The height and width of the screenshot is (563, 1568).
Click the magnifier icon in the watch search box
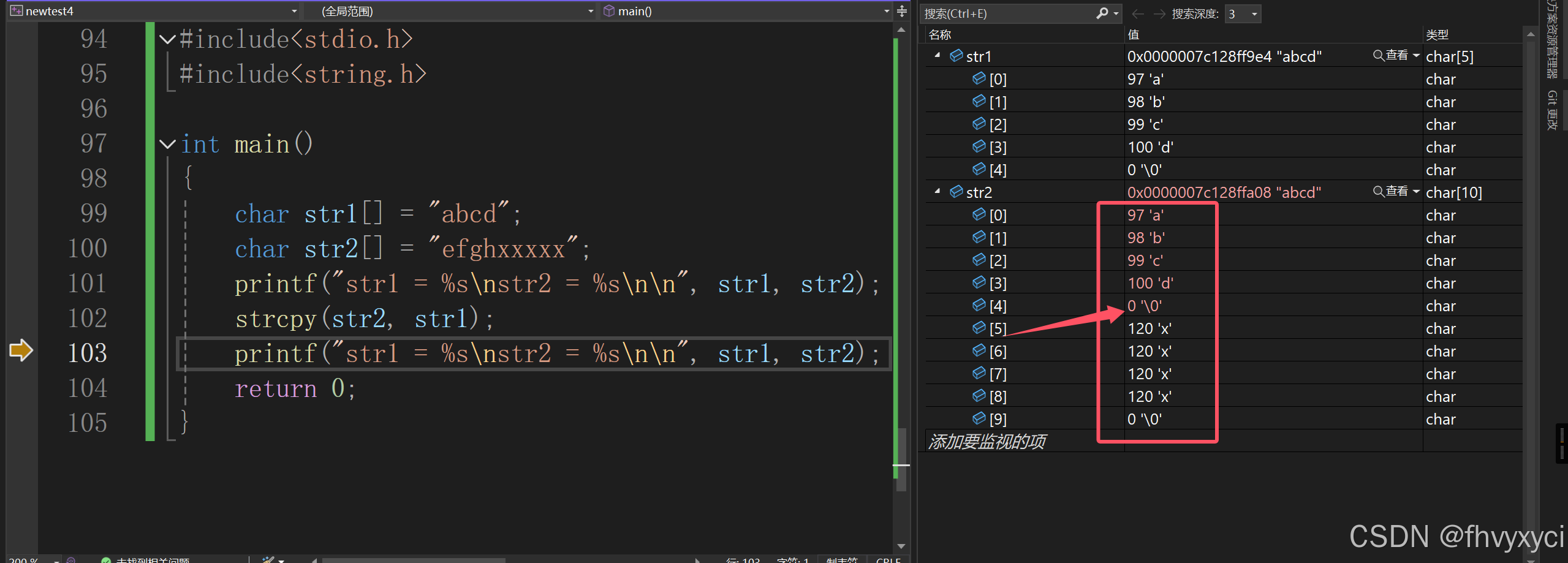1102,13
